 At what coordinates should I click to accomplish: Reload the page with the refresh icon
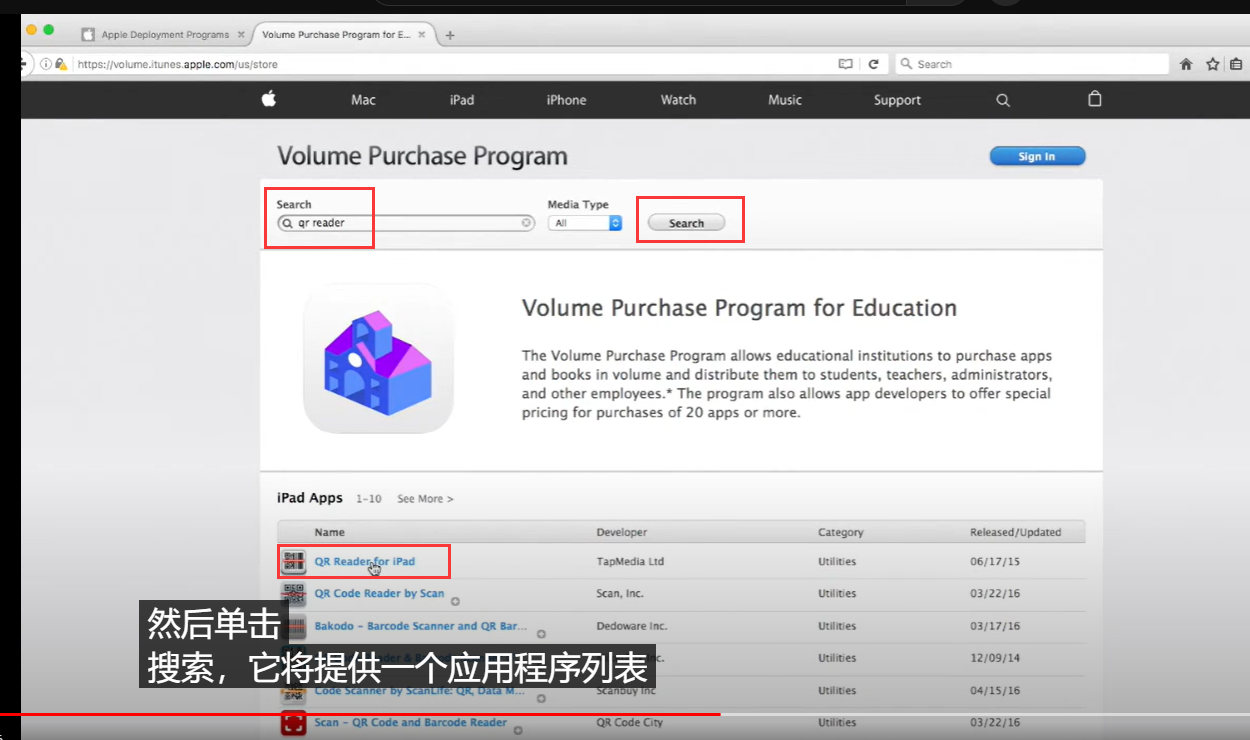873,64
